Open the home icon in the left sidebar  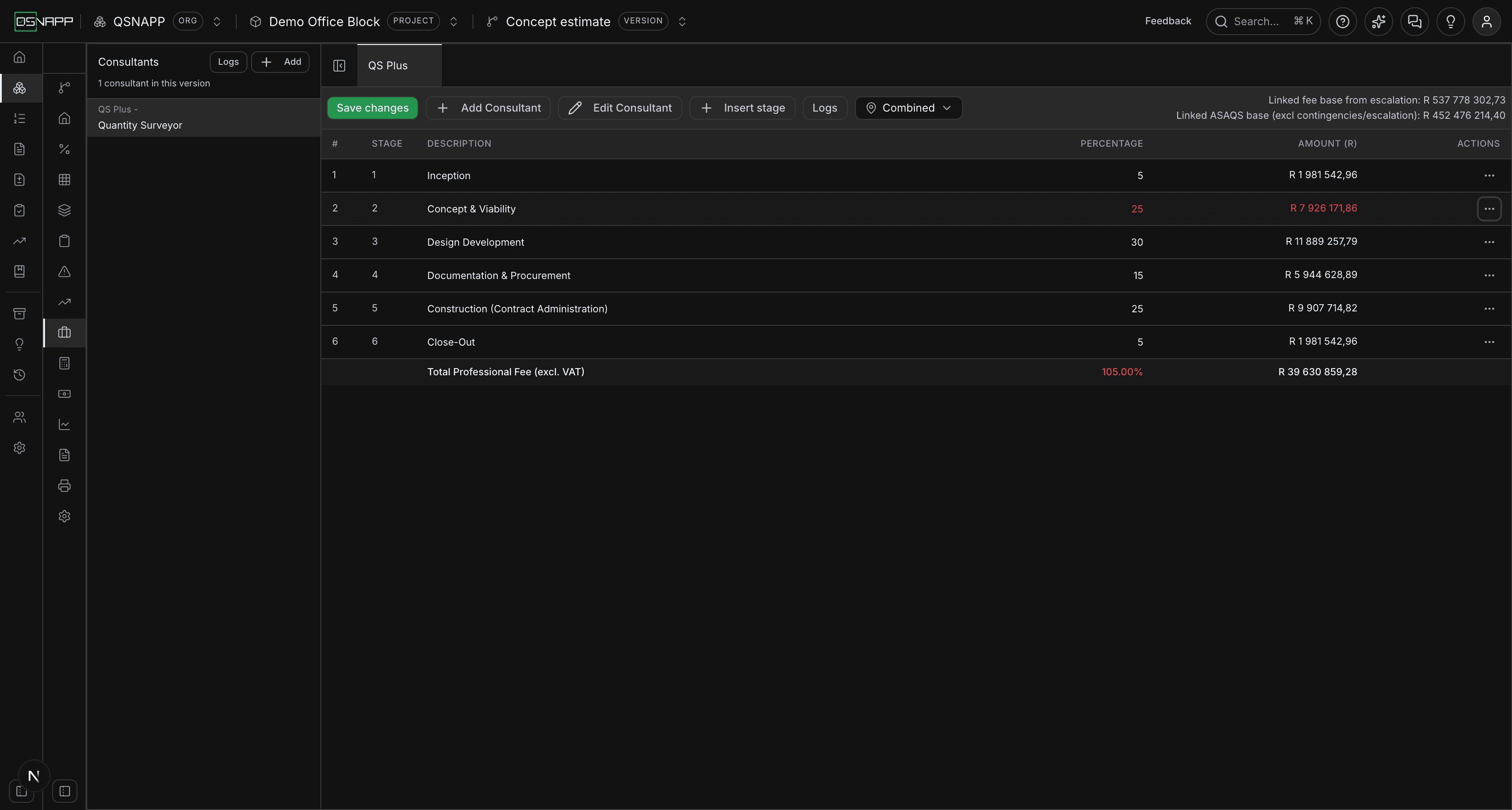[19, 57]
